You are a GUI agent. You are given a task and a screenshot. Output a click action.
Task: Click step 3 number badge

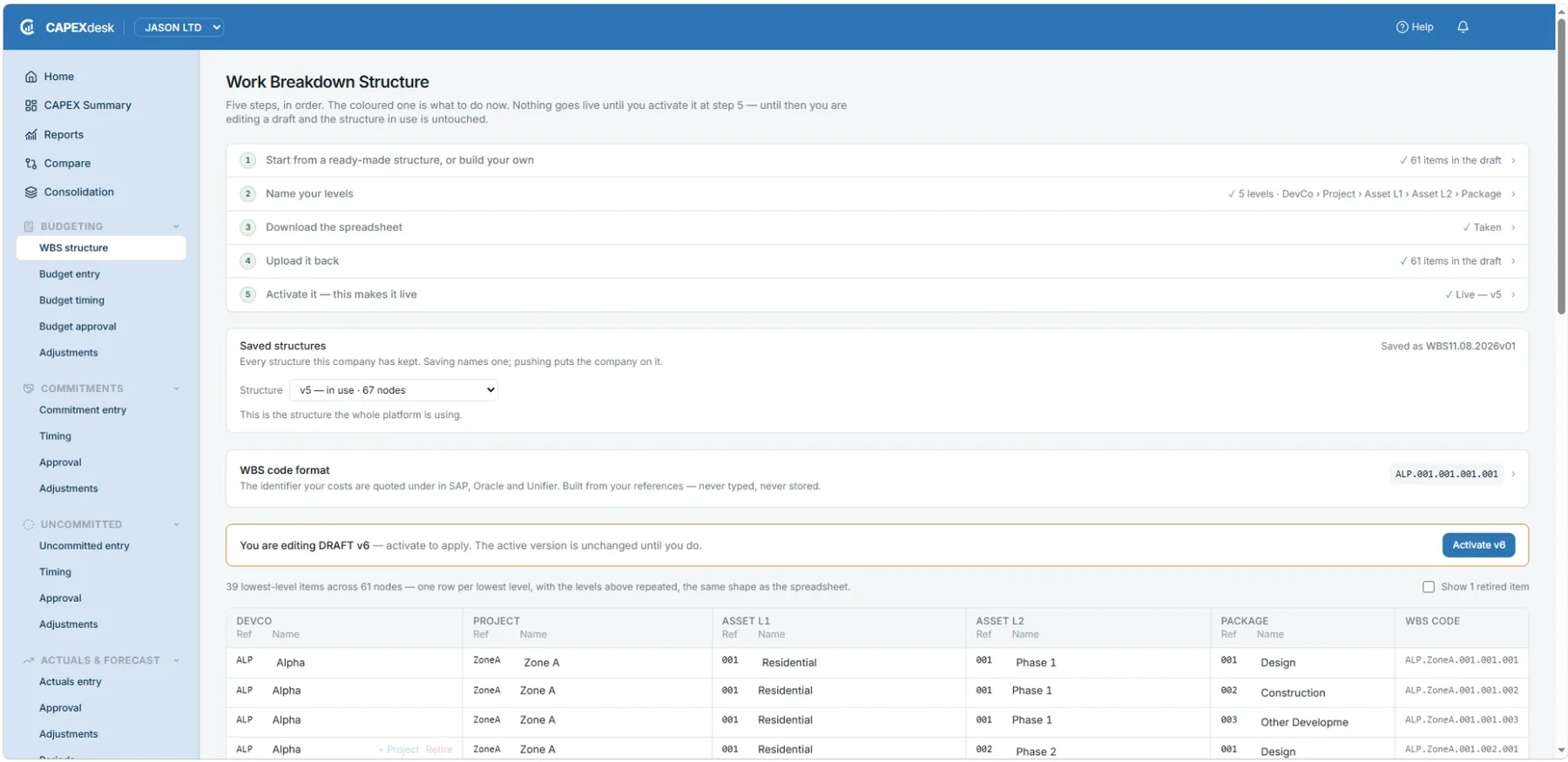(x=248, y=227)
